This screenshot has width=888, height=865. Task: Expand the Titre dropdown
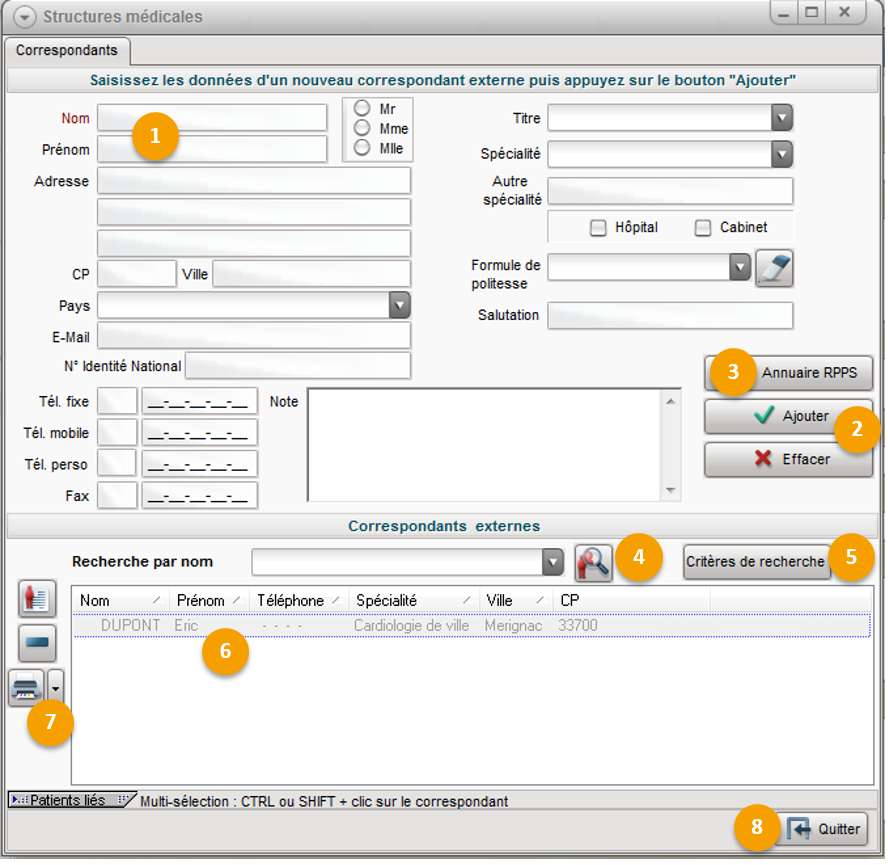tap(782, 118)
